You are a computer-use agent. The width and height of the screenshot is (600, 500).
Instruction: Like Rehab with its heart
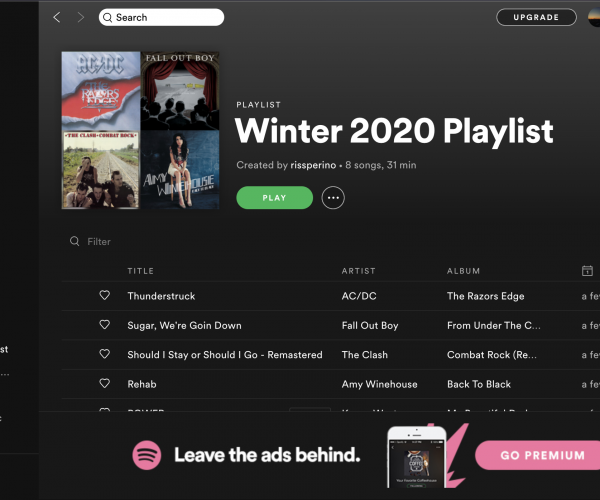(x=104, y=383)
